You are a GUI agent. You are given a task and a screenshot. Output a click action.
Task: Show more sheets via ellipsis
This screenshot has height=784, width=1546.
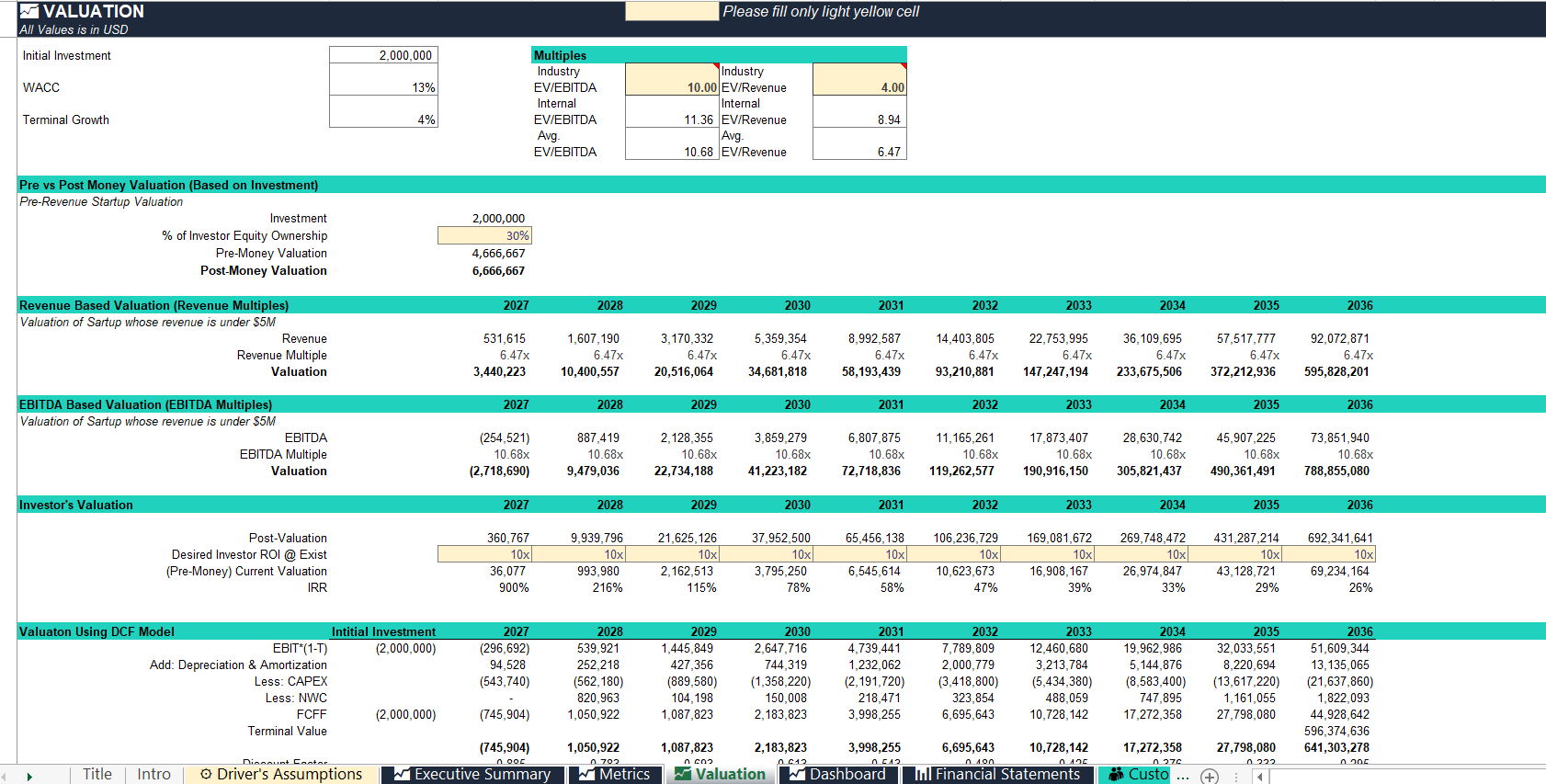pyautogui.click(x=1183, y=777)
